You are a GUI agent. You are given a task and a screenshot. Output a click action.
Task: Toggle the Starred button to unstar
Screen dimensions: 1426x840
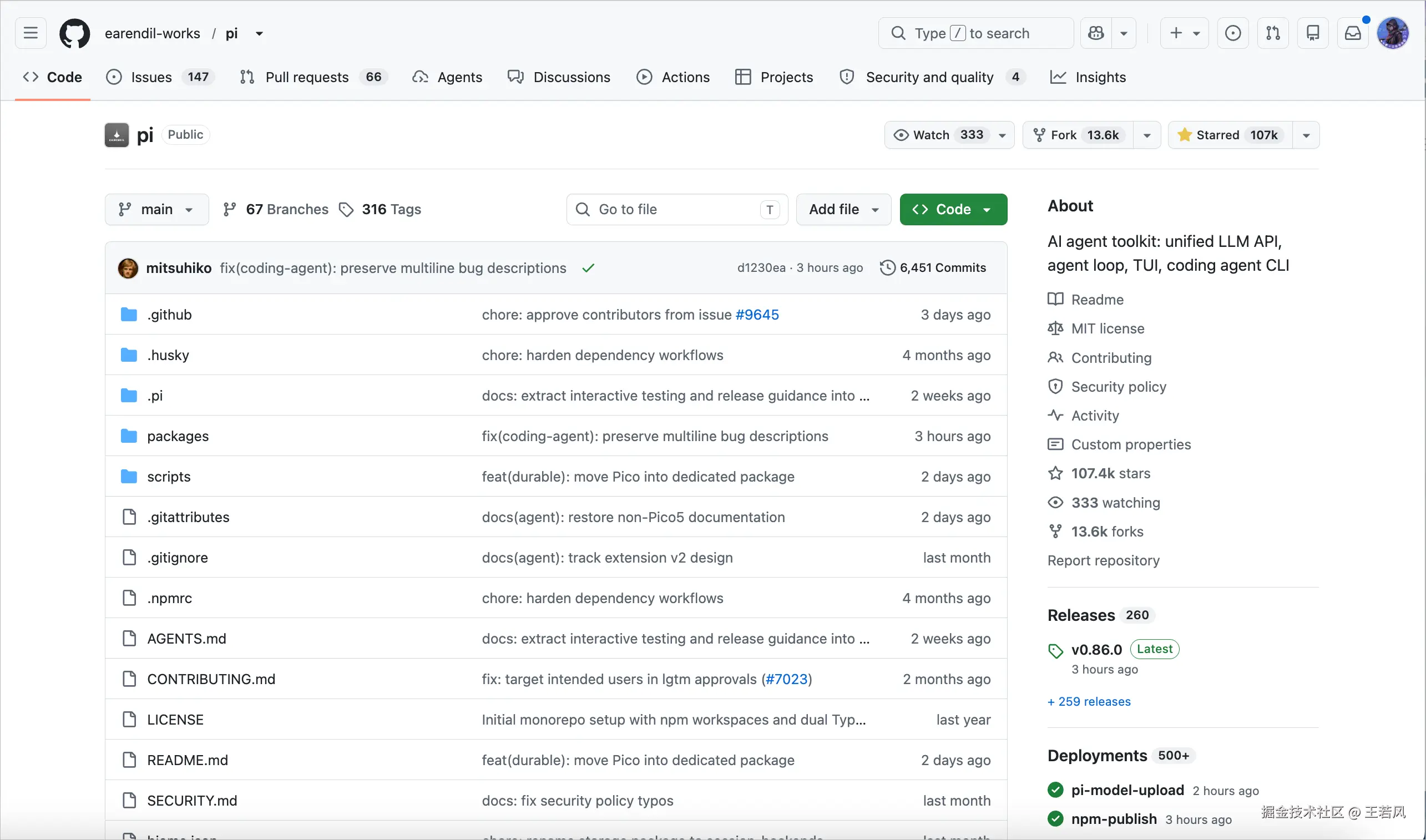point(1230,135)
